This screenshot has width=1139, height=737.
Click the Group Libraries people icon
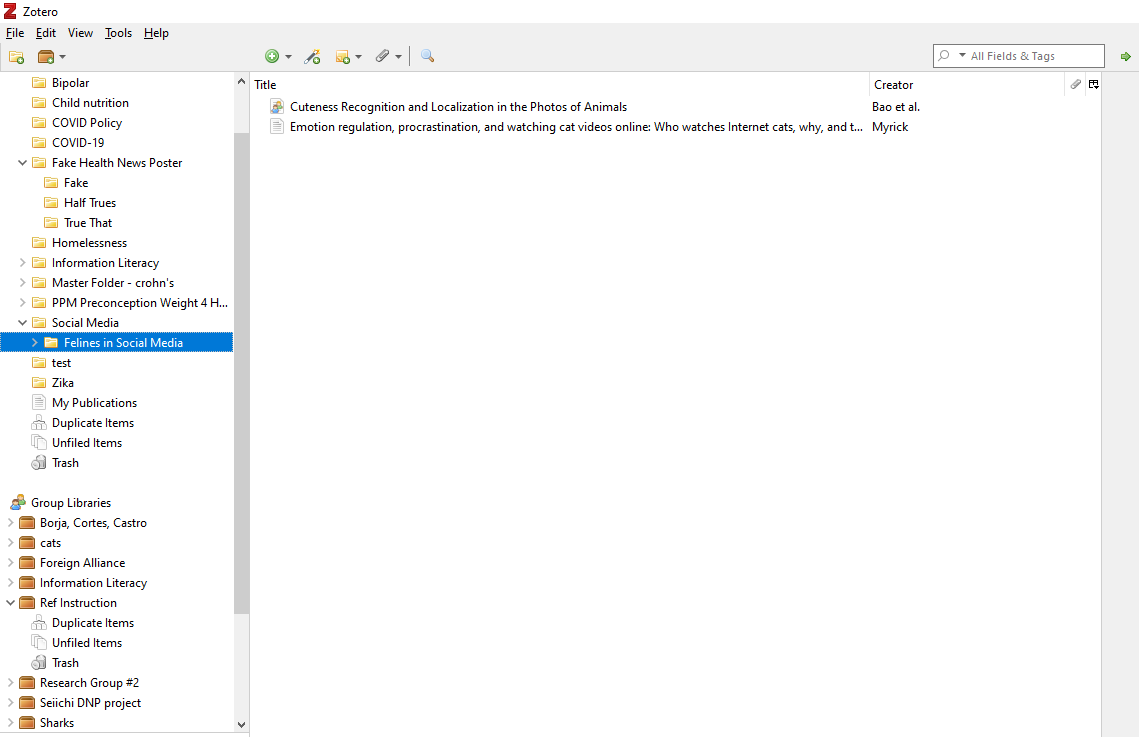[18, 502]
